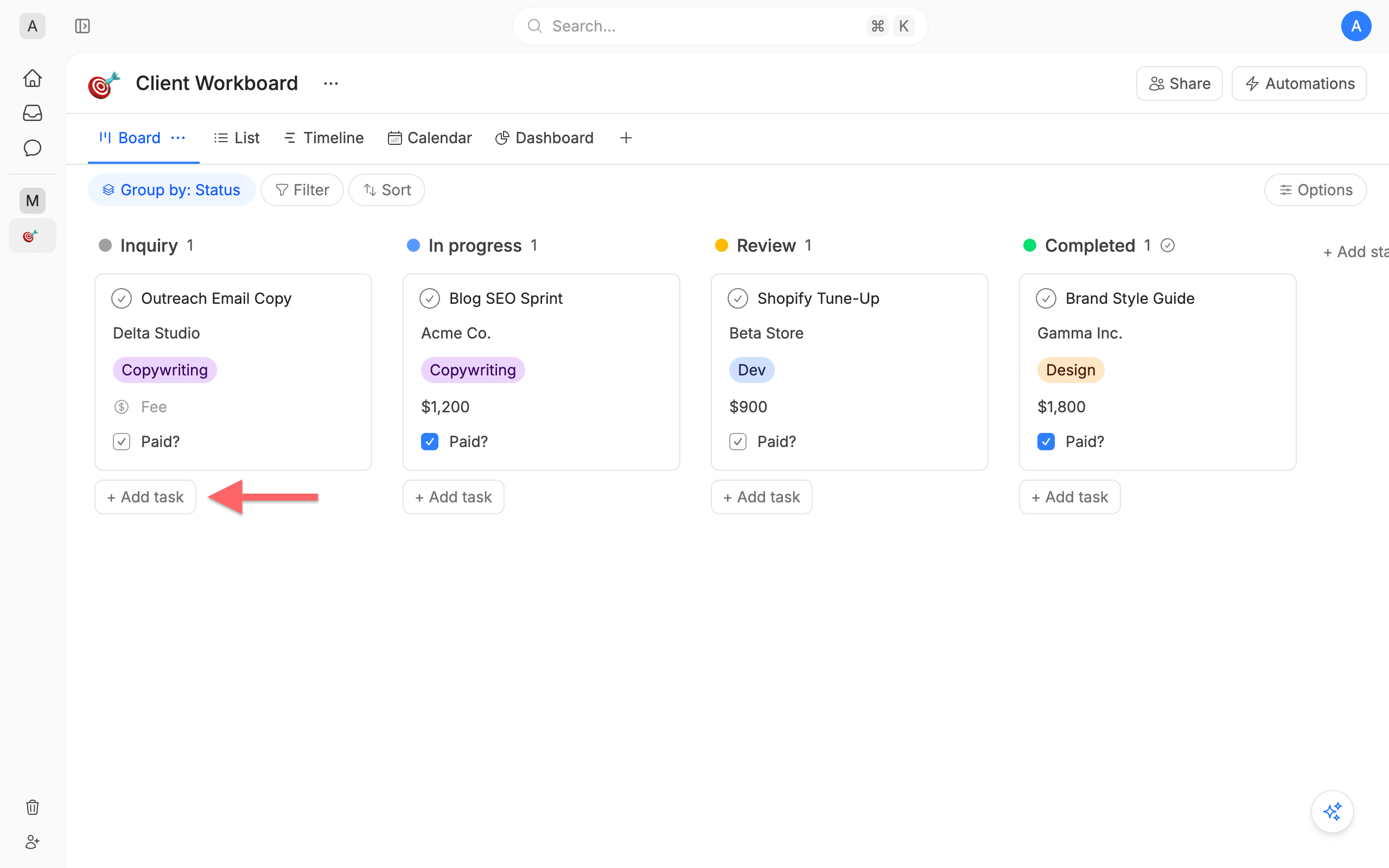Add task in the In progress column

(454, 497)
